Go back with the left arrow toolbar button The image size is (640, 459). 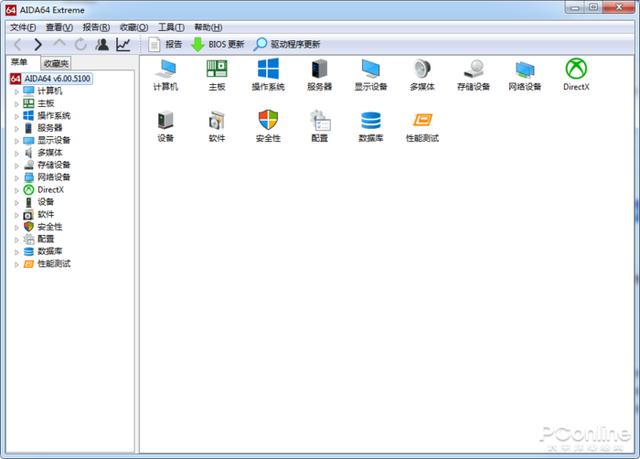pyautogui.click(x=18, y=44)
